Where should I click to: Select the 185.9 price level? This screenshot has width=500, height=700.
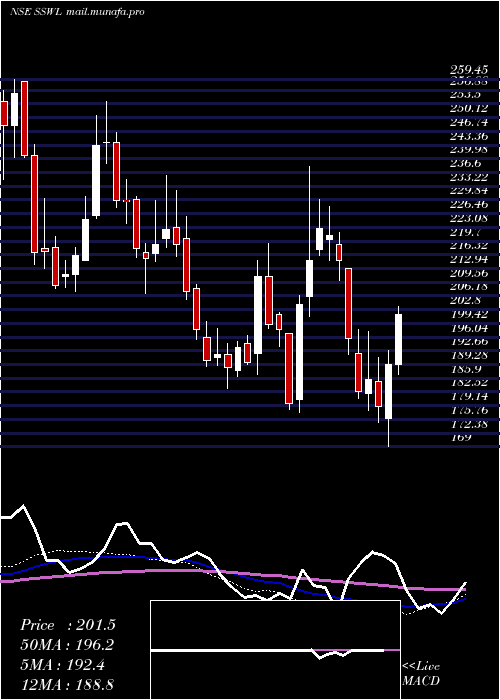point(464,369)
